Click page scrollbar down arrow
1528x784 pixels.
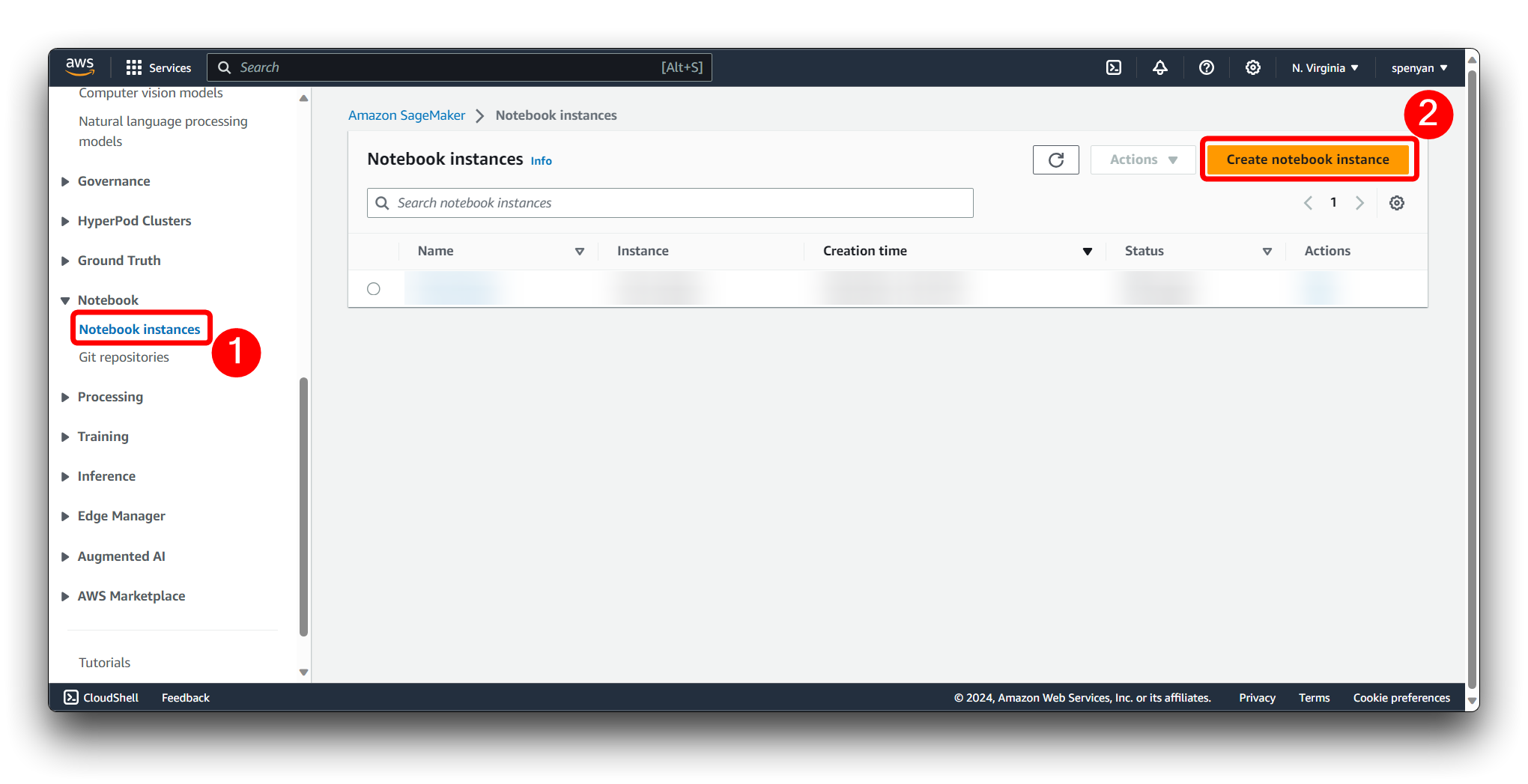click(x=1473, y=702)
